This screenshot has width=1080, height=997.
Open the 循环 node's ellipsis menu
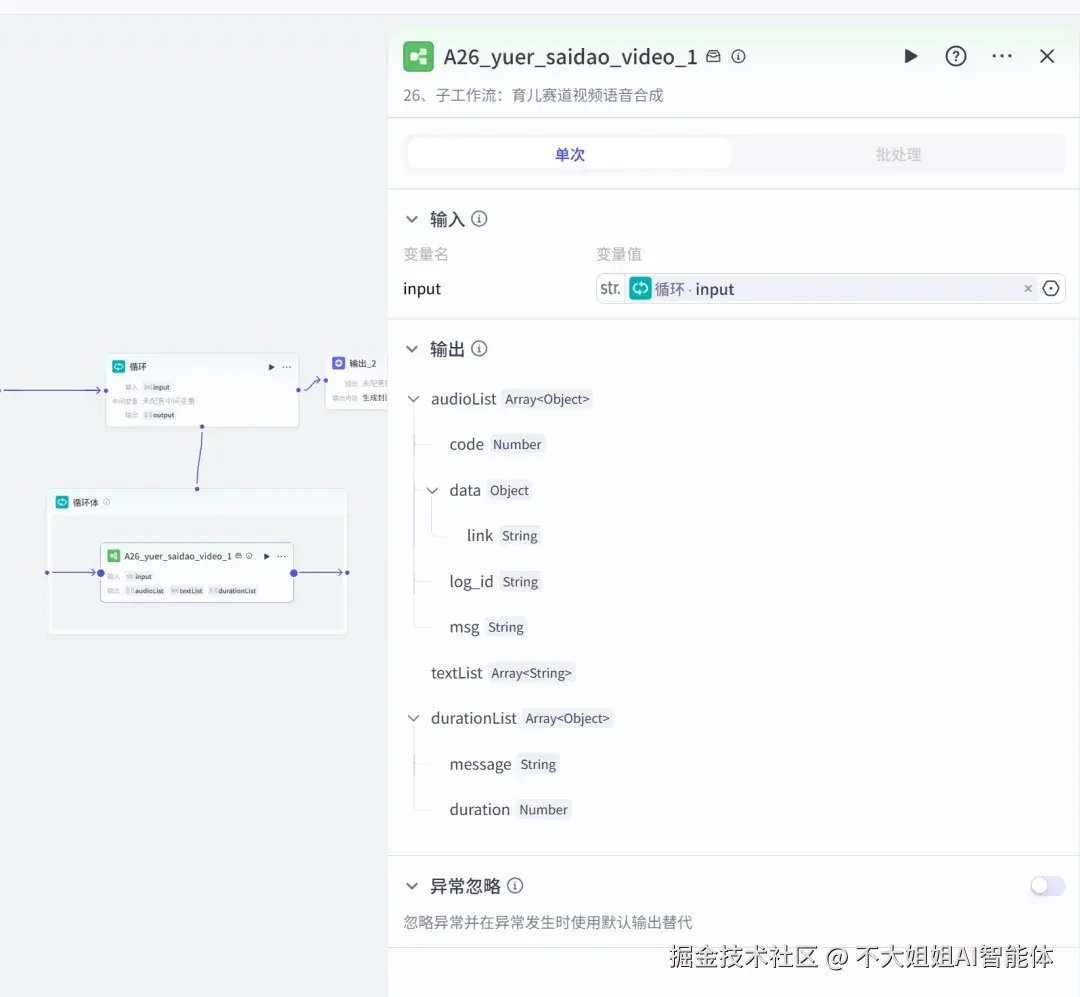click(286, 366)
